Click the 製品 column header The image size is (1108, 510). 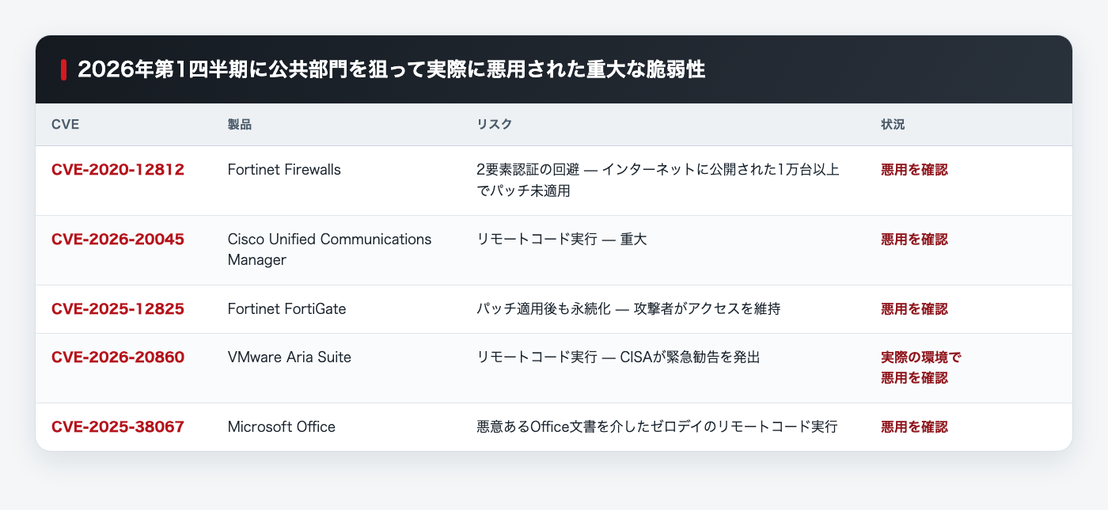point(240,125)
